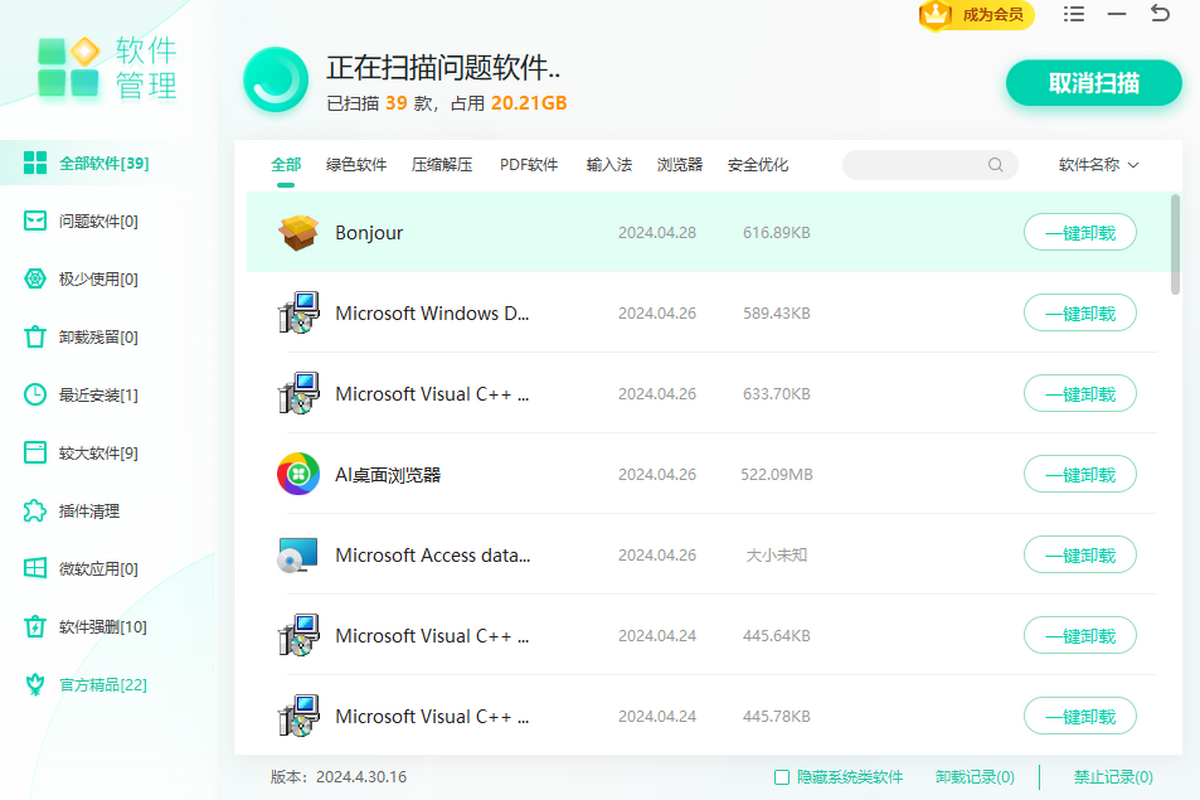The width and height of the screenshot is (1200, 800).
Task: Click the AI桌面浏览器 app icon
Action: click(298, 474)
